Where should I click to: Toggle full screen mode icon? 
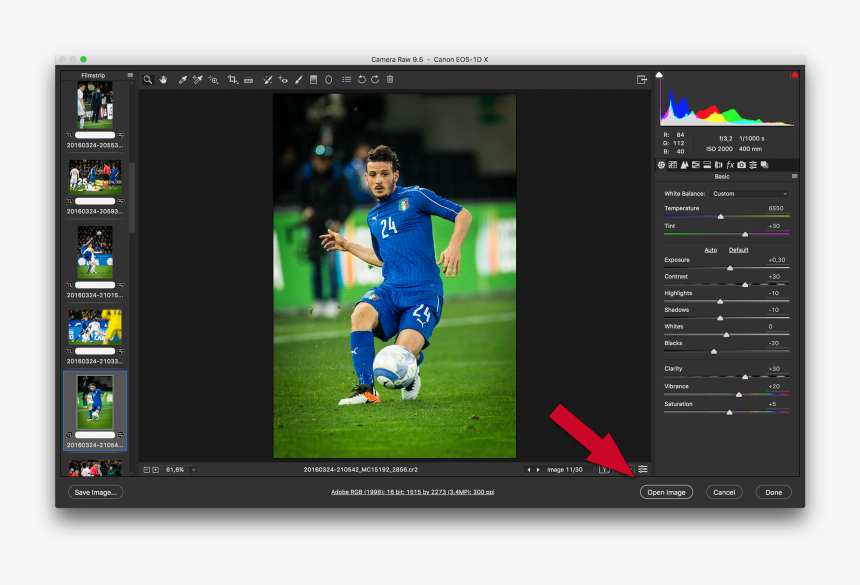click(642, 80)
